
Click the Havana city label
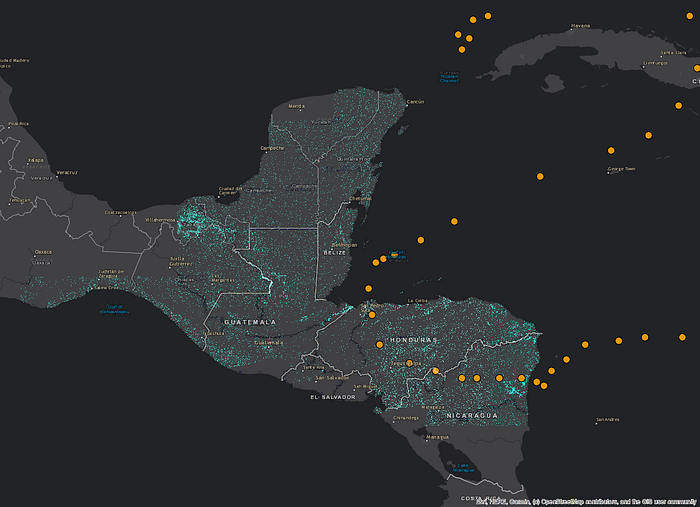click(580, 26)
